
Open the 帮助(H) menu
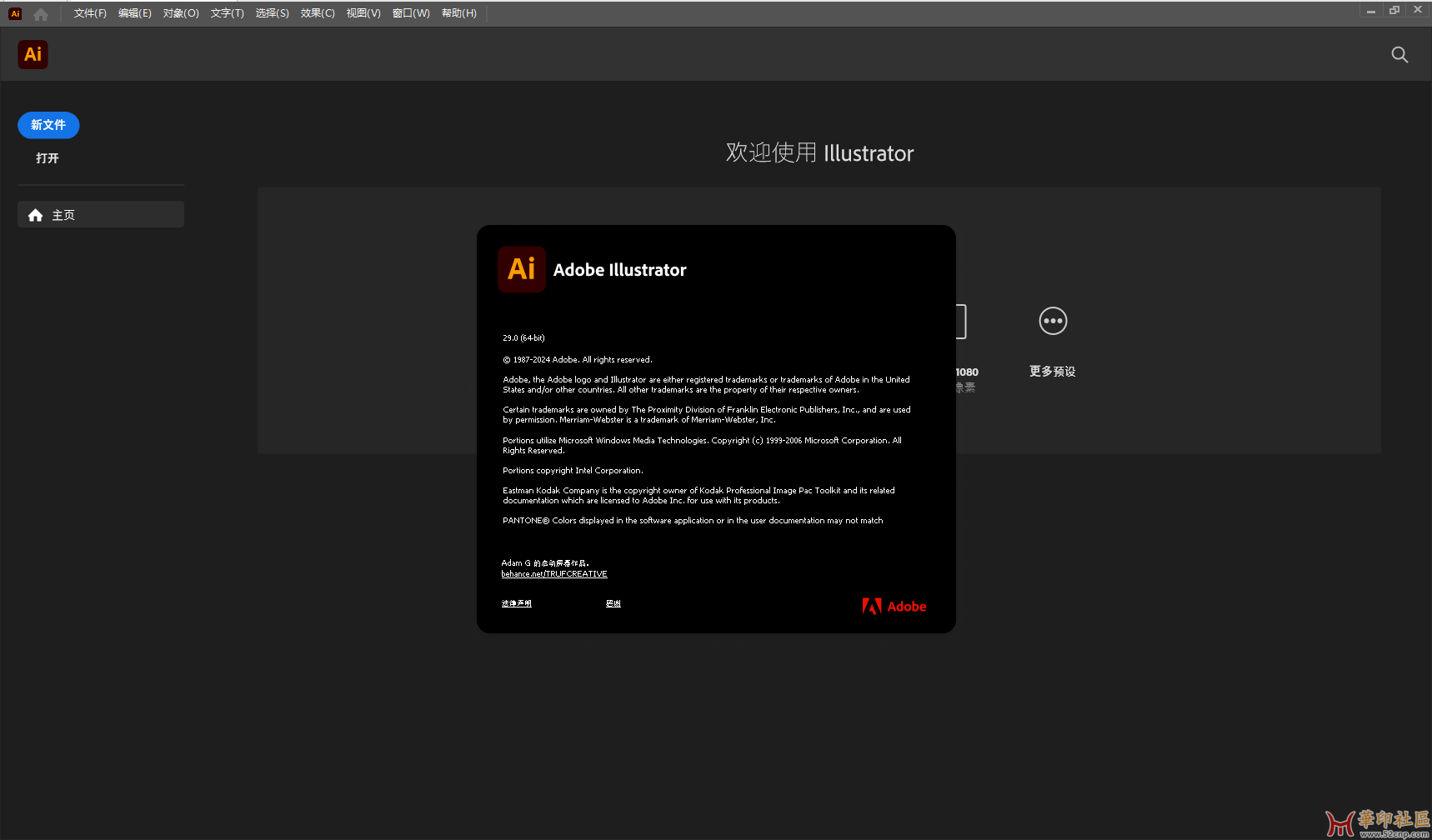pos(459,13)
